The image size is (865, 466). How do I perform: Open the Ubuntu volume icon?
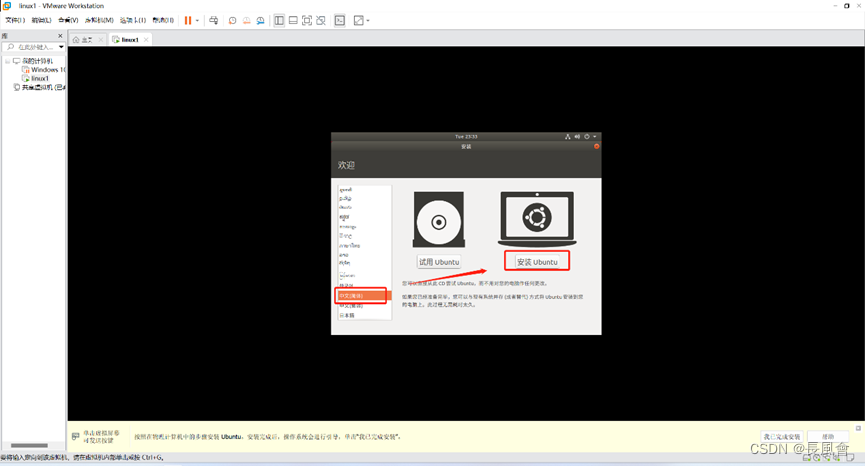click(x=577, y=136)
